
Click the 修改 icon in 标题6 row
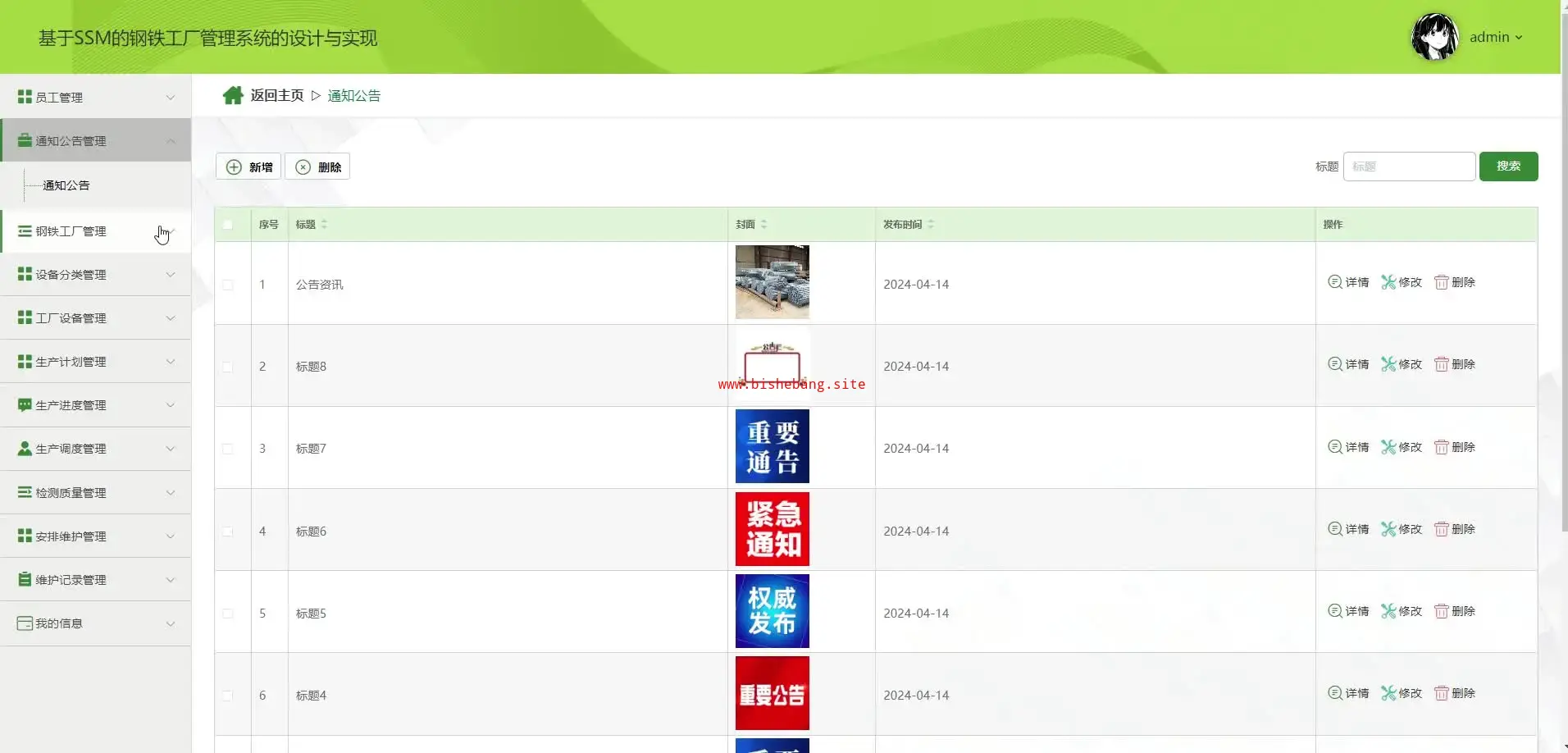1388,529
